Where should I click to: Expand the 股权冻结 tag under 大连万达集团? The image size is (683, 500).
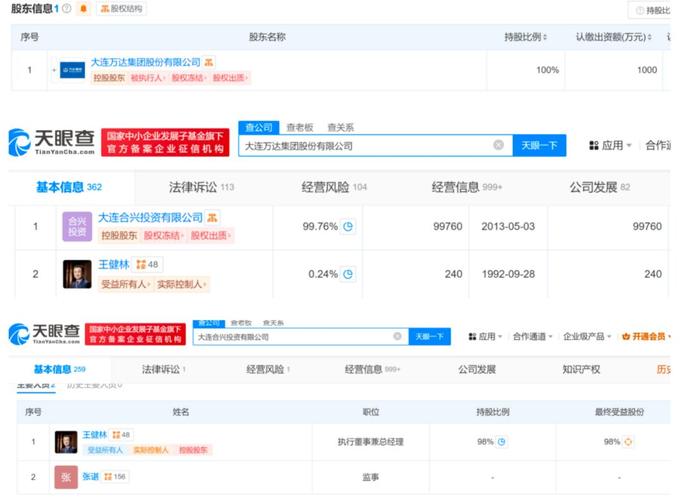click(189, 78)
